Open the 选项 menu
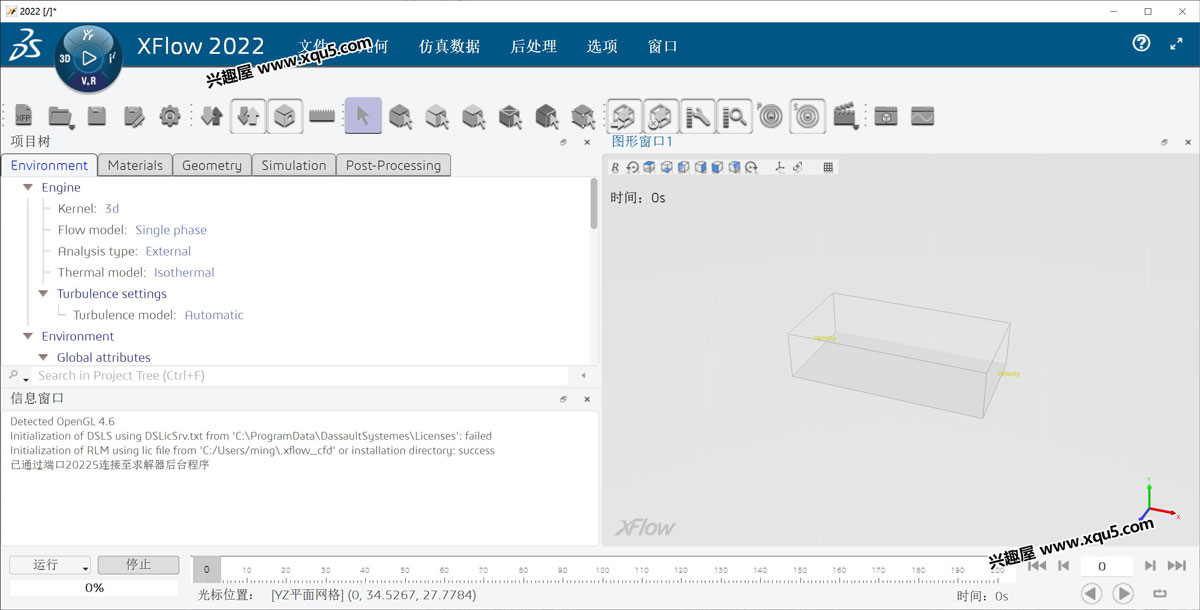1200x610 pixels. [602, 46]
